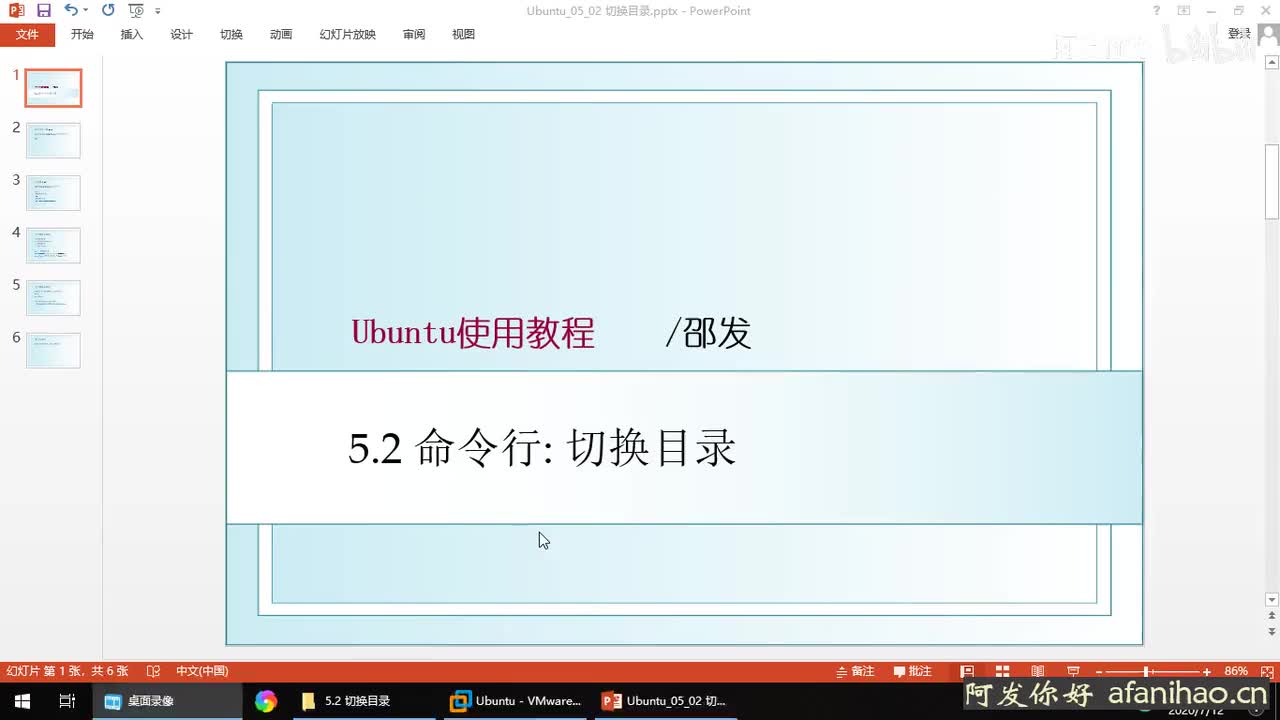Save the presentation using the floppy disk icon

(43, 11)
